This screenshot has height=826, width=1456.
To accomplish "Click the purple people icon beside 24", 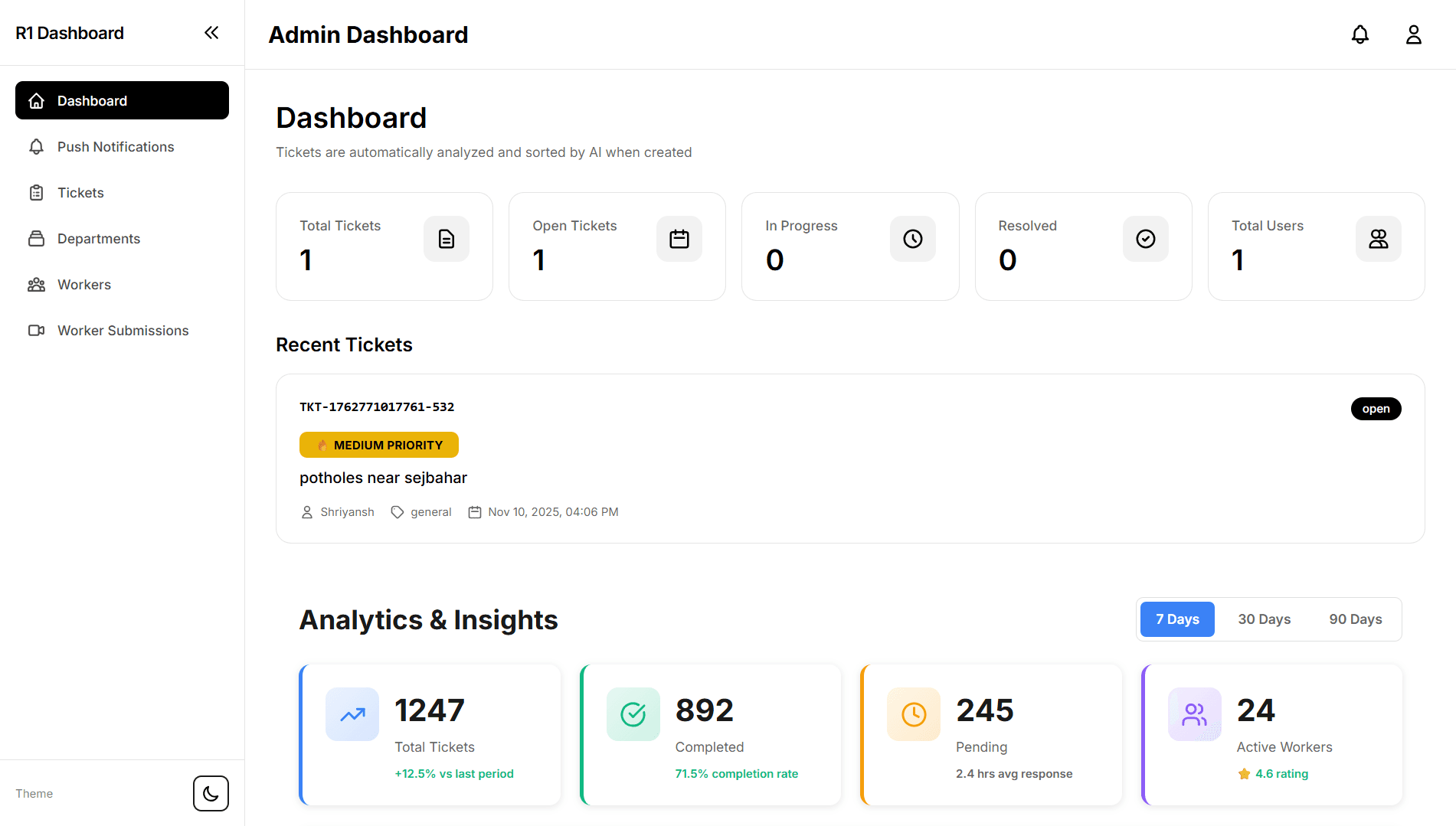I will [1194, 714].
